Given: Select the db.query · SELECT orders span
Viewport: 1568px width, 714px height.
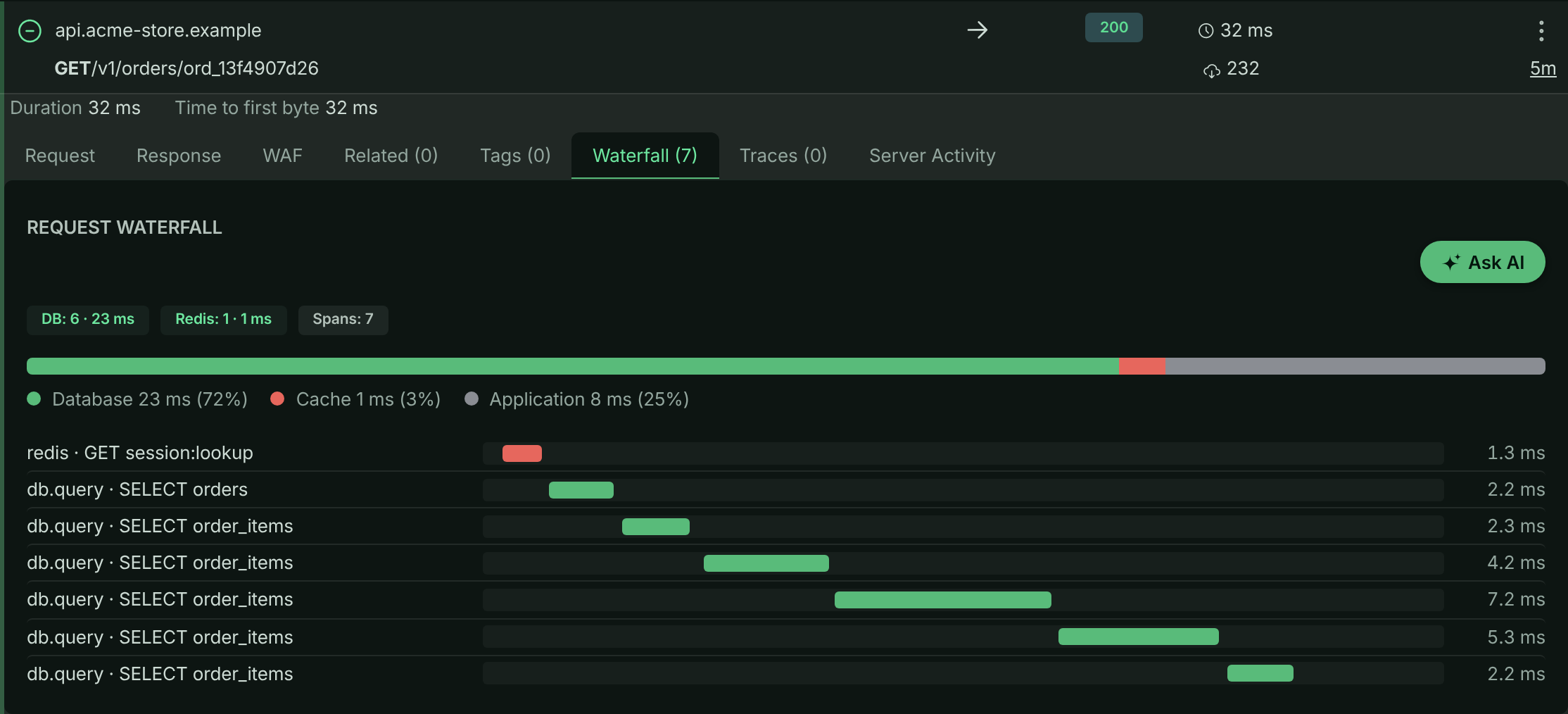Looking at the screenshot, I should [x=785, y=489].
